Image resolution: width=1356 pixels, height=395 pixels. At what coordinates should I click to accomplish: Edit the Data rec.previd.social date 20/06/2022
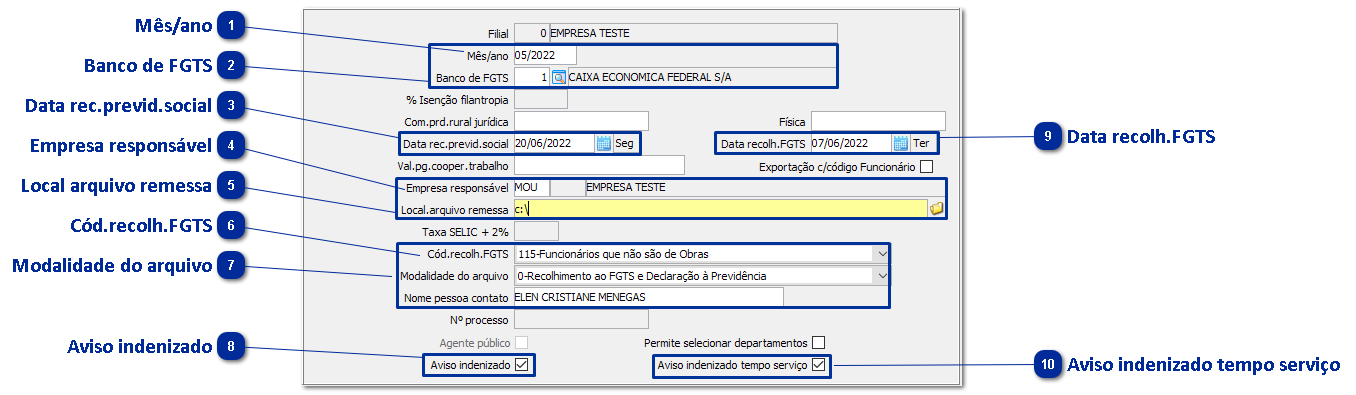coord(553,144)
